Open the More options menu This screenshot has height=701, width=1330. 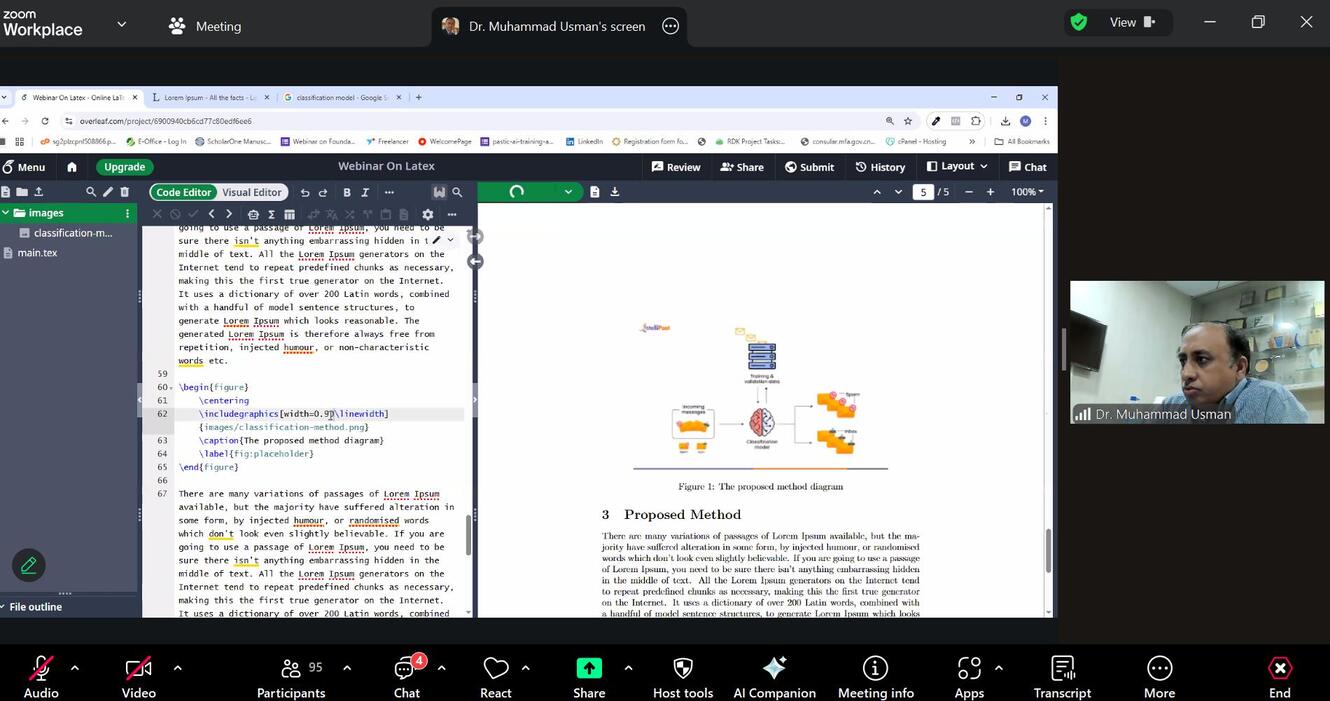[1159, 677]
